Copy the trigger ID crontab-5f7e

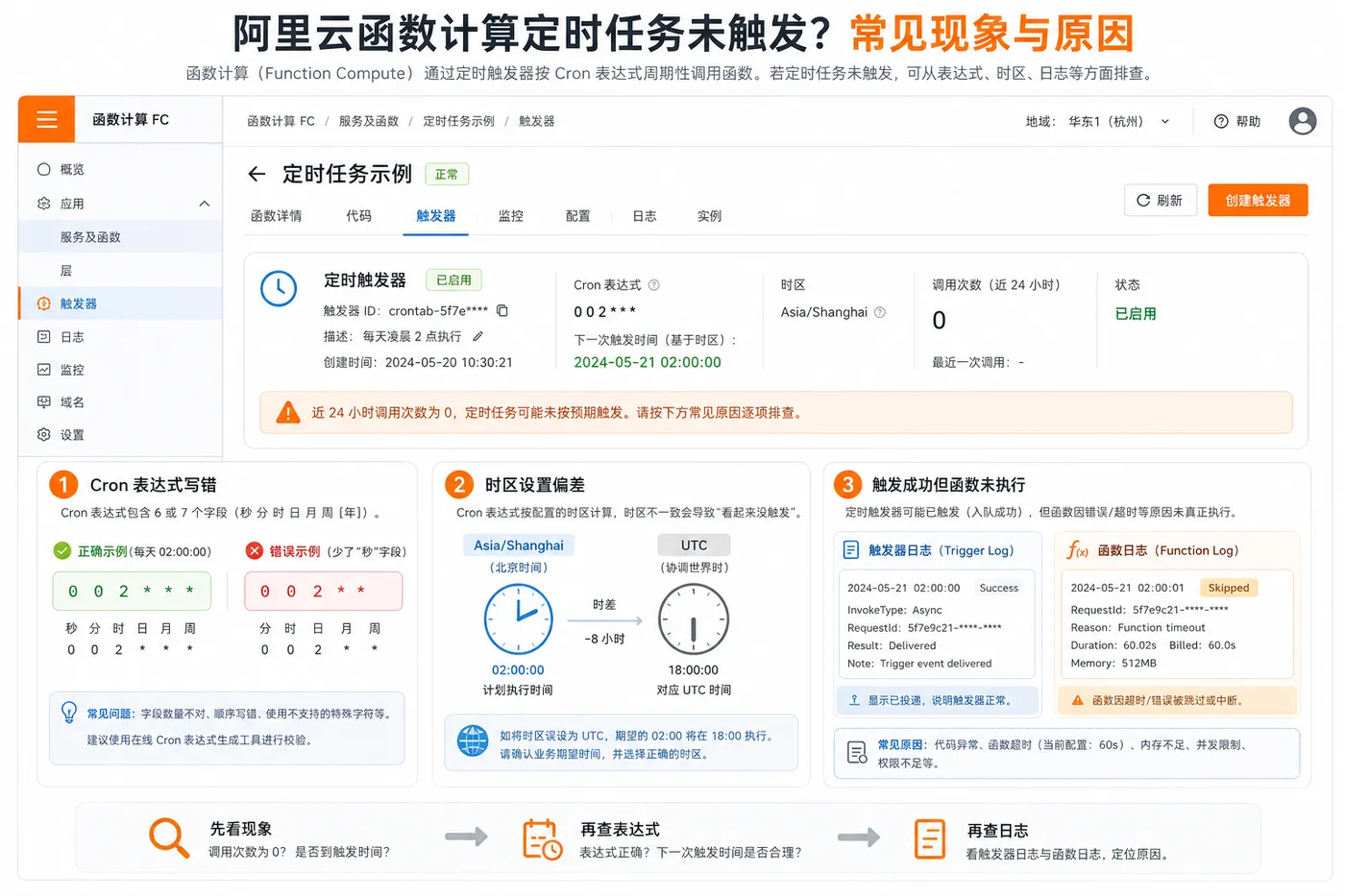502,310
